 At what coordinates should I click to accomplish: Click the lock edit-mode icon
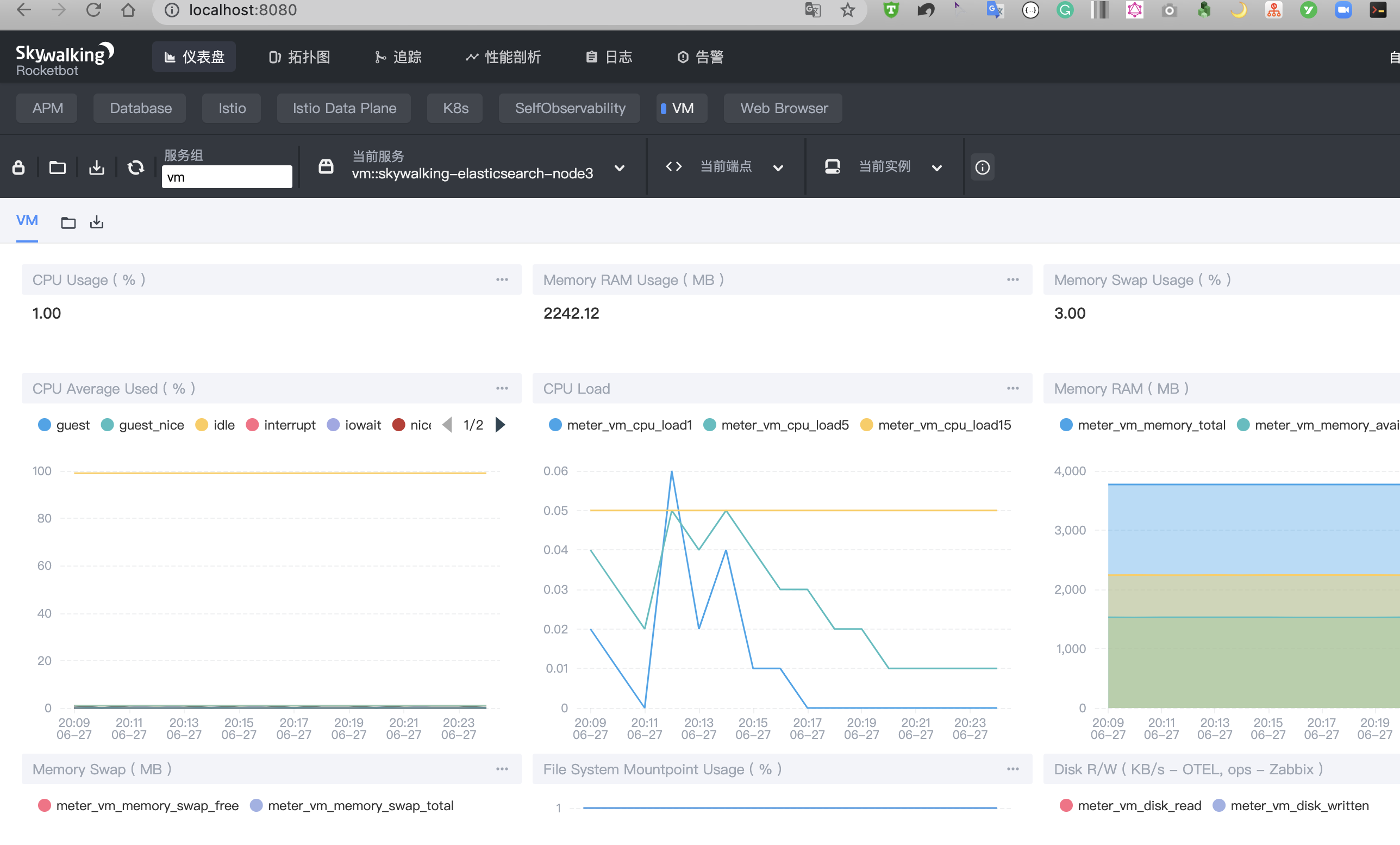18,167
